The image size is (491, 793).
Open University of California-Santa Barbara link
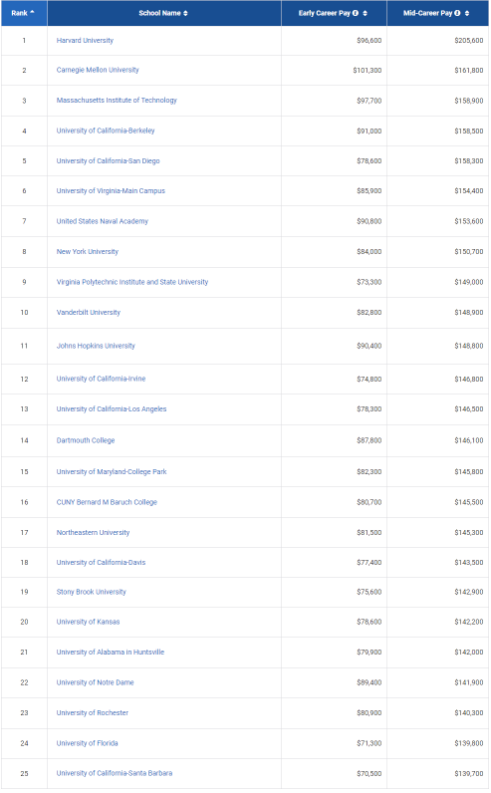(114, 773)
